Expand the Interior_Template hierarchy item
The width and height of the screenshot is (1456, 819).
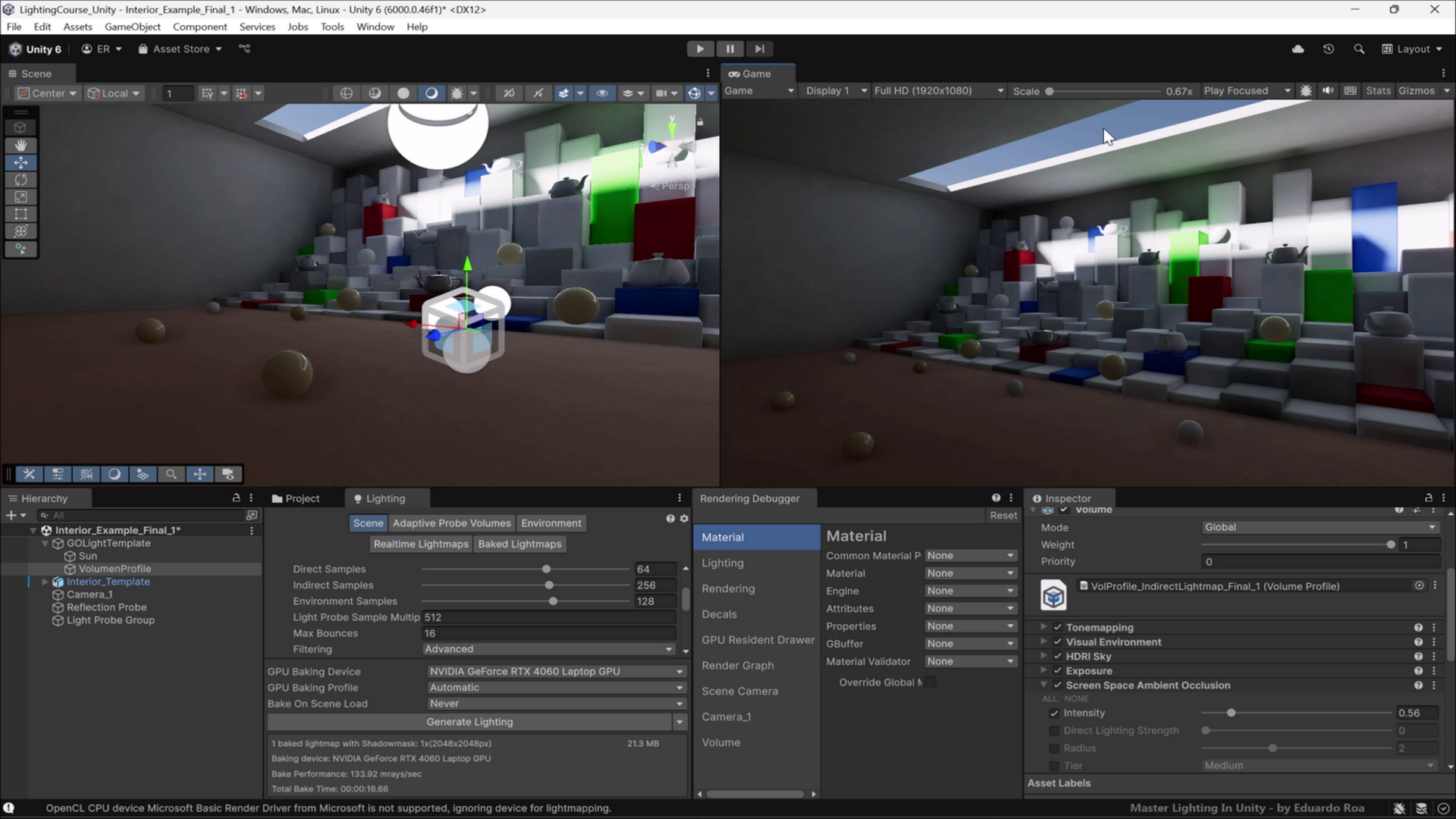click(x=45, y=582)
